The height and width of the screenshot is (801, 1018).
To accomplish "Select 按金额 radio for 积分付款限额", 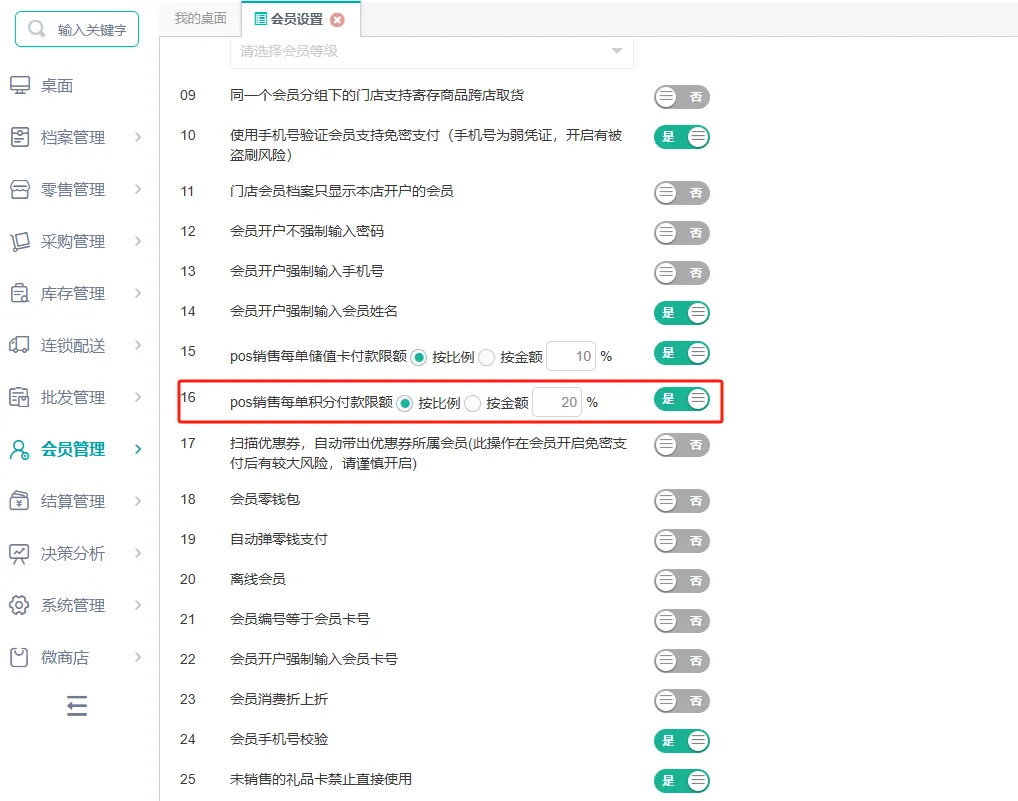I will tap(473, 404).
